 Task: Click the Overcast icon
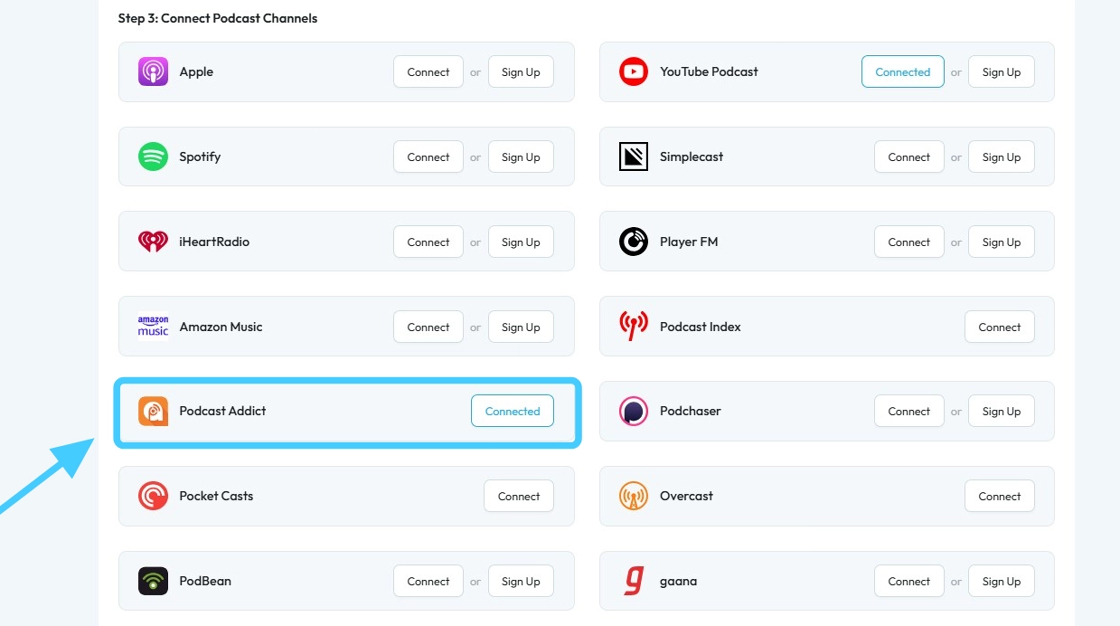click(633, 496)
